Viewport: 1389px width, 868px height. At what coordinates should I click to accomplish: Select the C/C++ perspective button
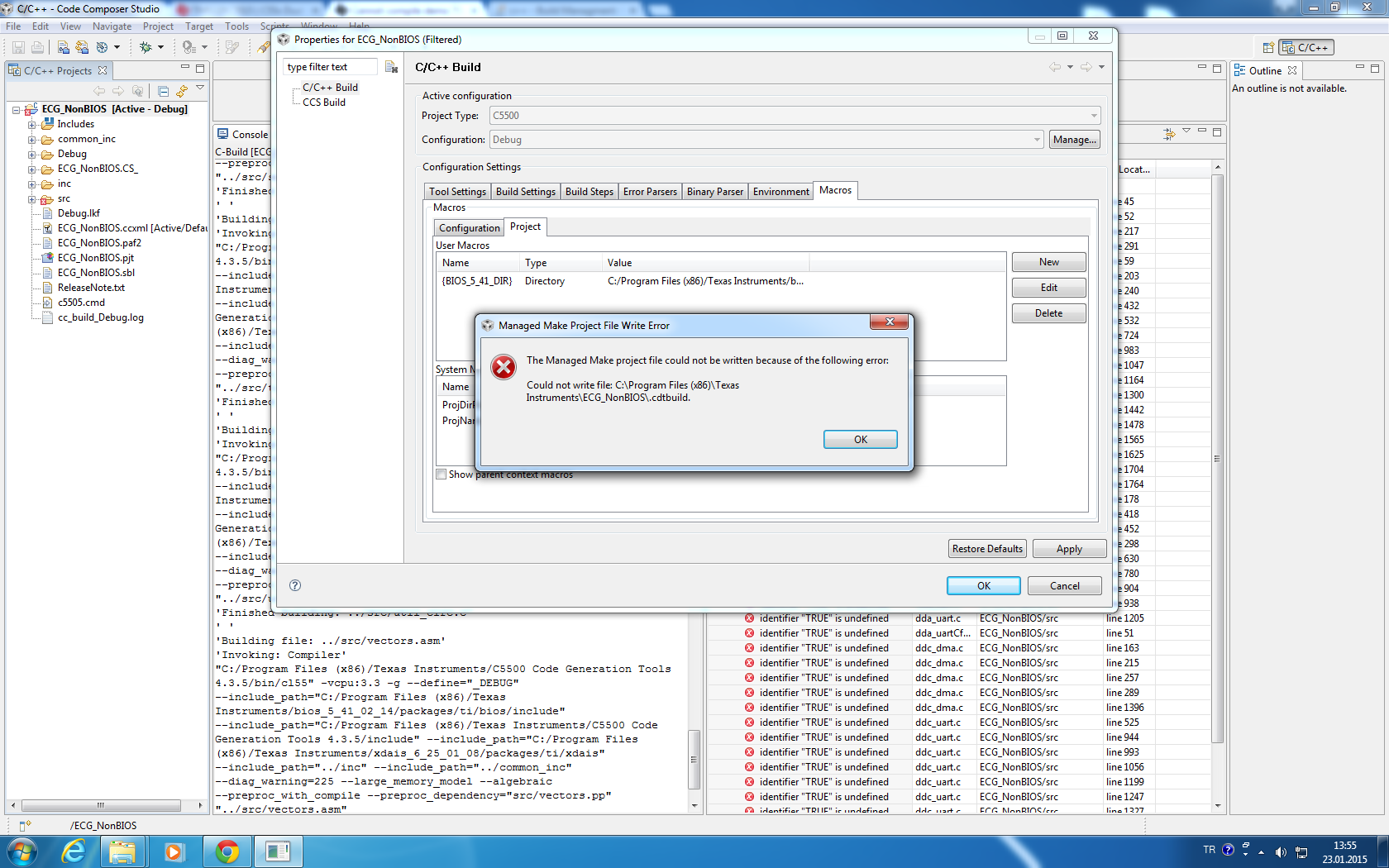(1306, 47)
